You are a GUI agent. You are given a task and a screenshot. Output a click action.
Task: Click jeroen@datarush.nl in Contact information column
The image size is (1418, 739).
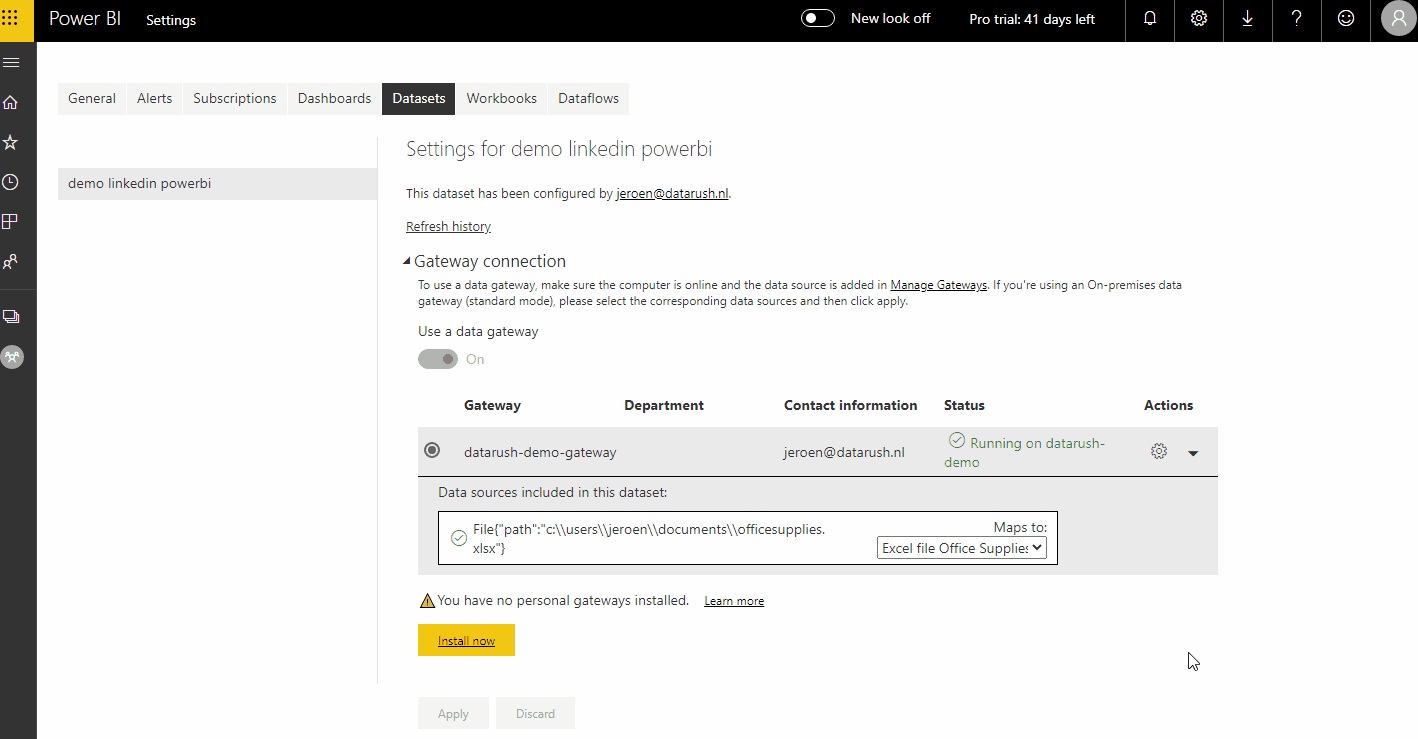tap(844, 452)
